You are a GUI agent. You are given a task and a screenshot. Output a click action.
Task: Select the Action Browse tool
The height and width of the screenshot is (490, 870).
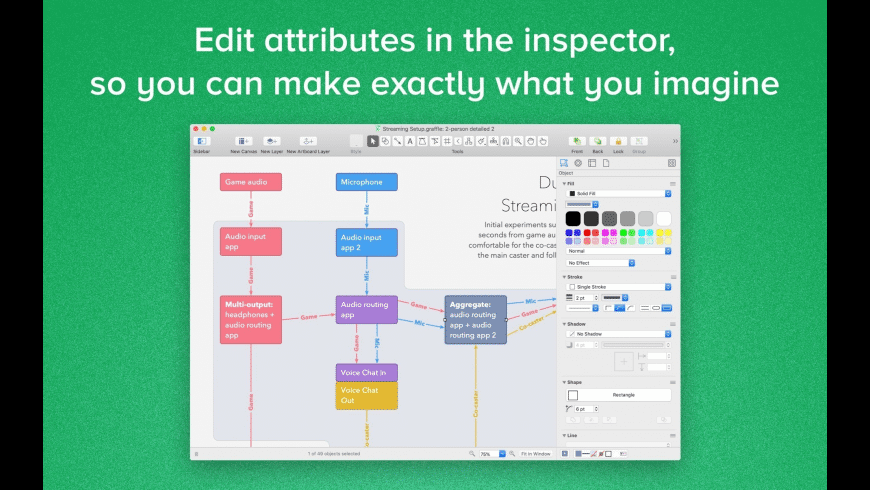[543, 142]
